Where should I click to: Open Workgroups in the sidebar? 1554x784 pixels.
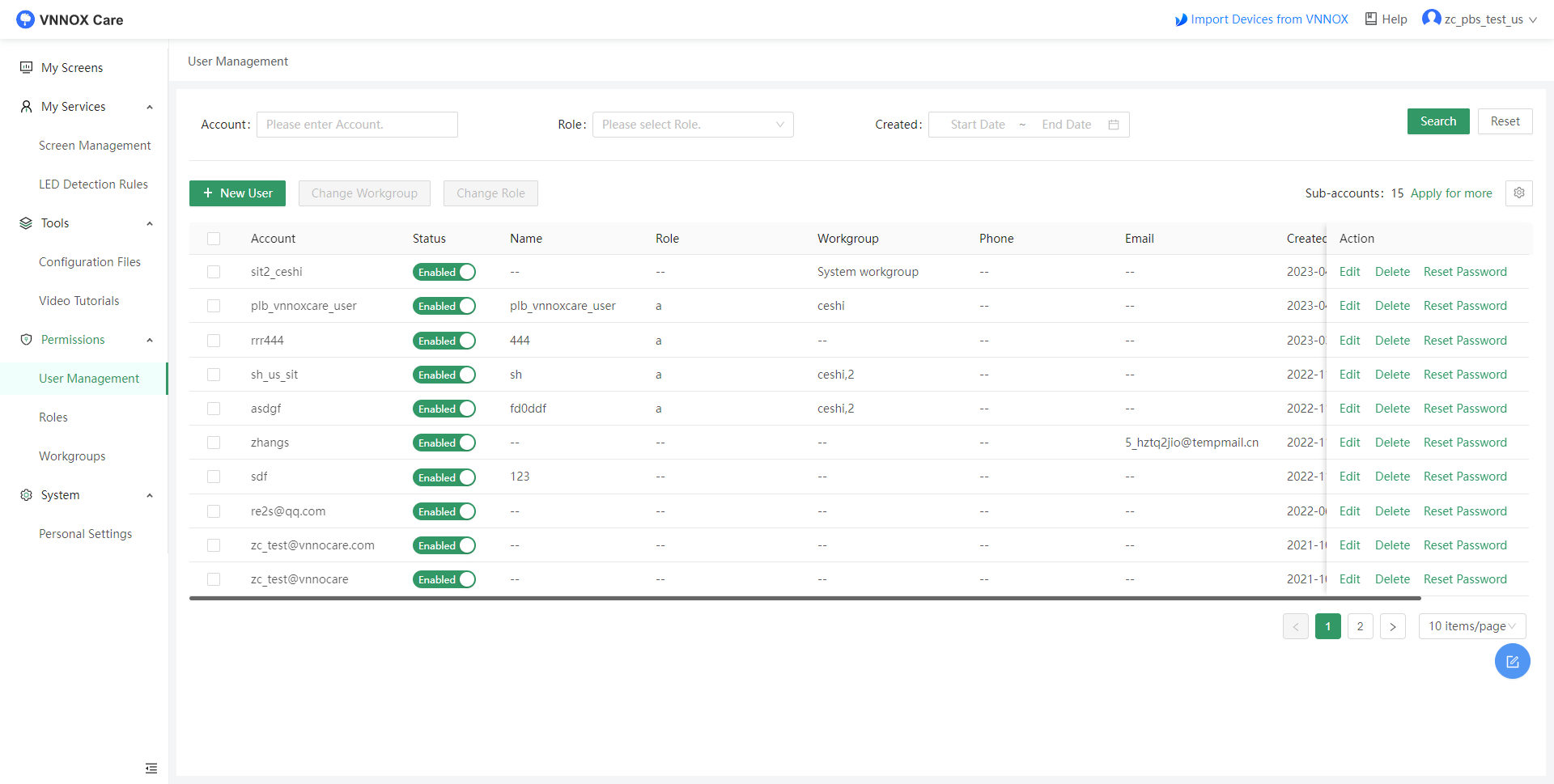click(x=72, y=456)
